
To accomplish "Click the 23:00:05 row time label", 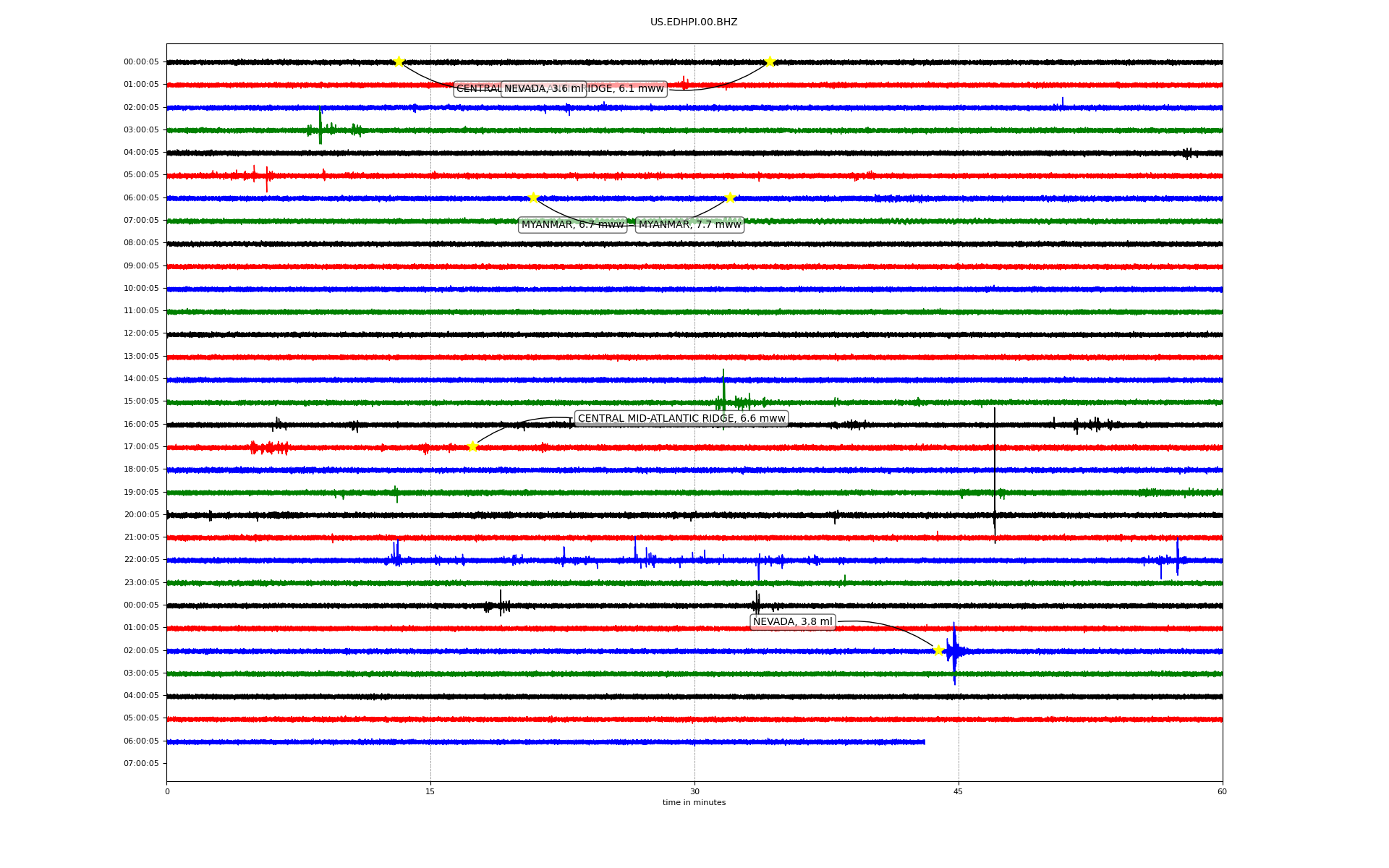I will pyautogui.click(x=140, y=582).
